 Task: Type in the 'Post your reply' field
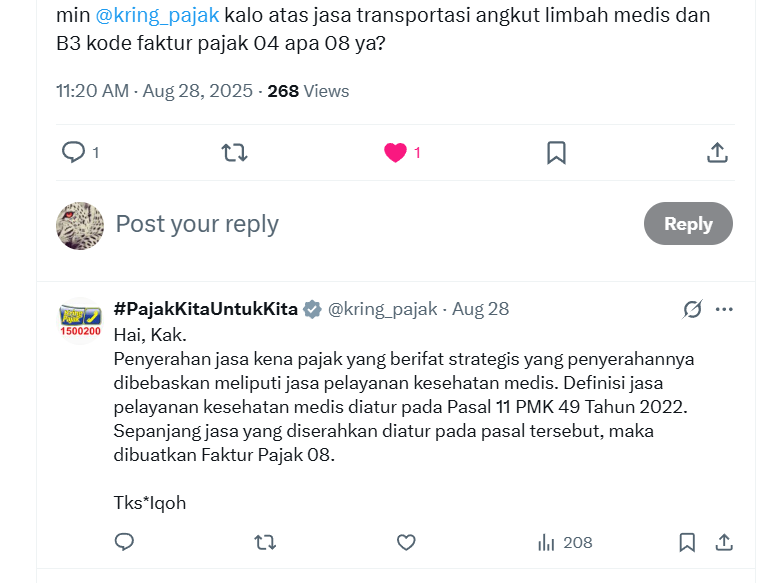click(x=370, y=224)
